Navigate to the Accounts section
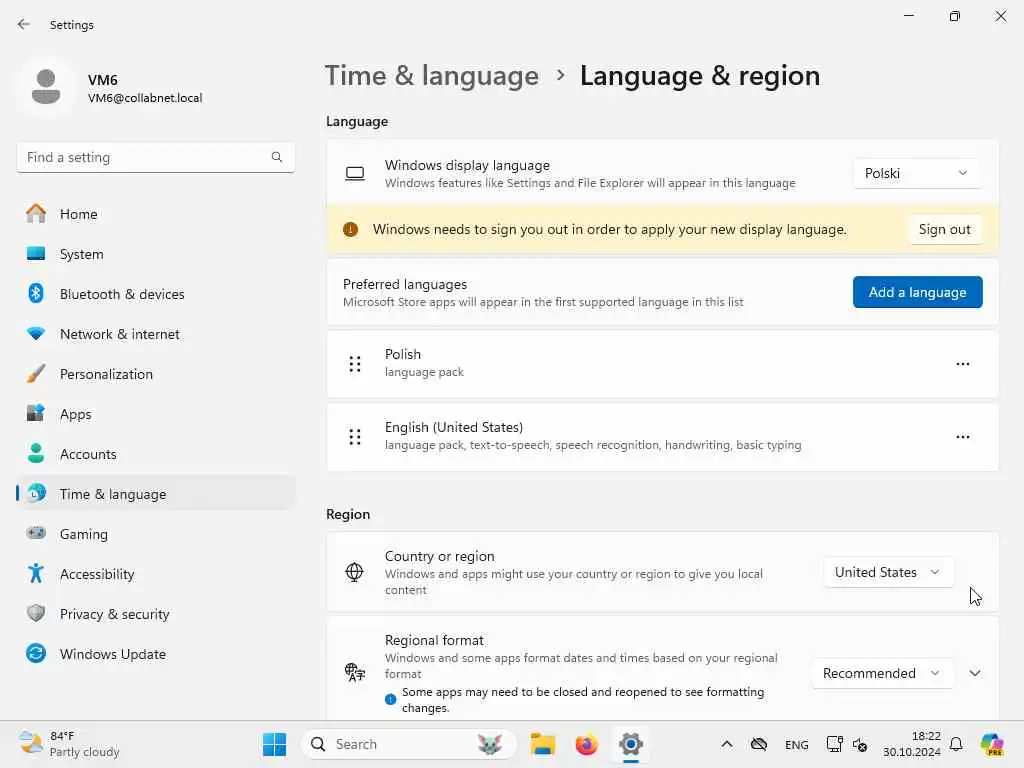The width and height of the screenshot is (1024, 768). [156, 454]
